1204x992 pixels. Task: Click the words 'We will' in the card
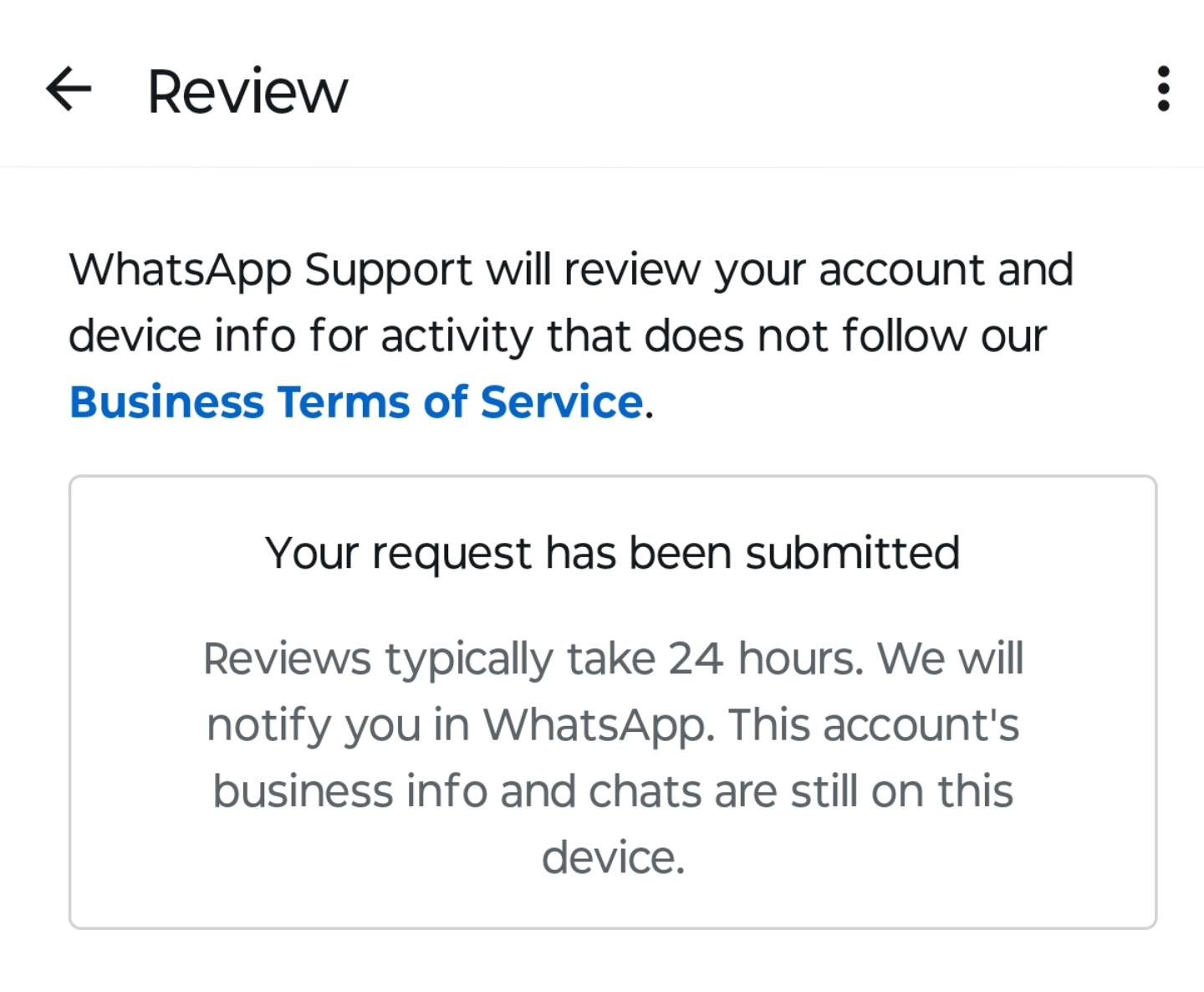pyautogui.click(x=951, y=658)
